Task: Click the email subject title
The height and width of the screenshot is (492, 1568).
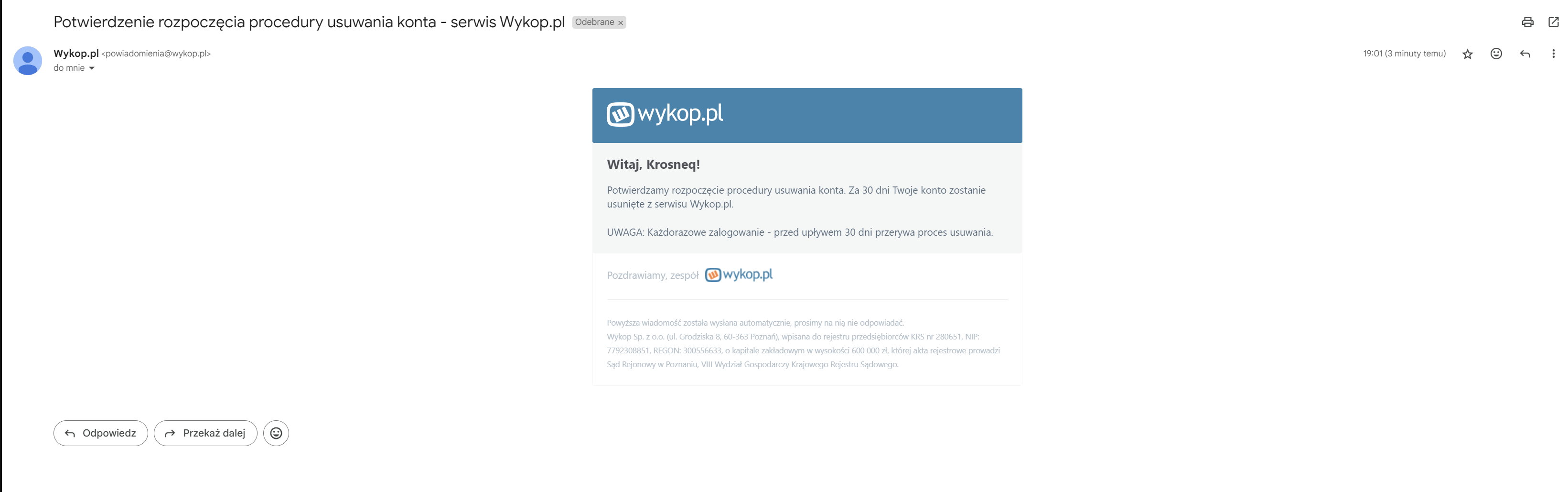Action: click(x=309, y=22)
